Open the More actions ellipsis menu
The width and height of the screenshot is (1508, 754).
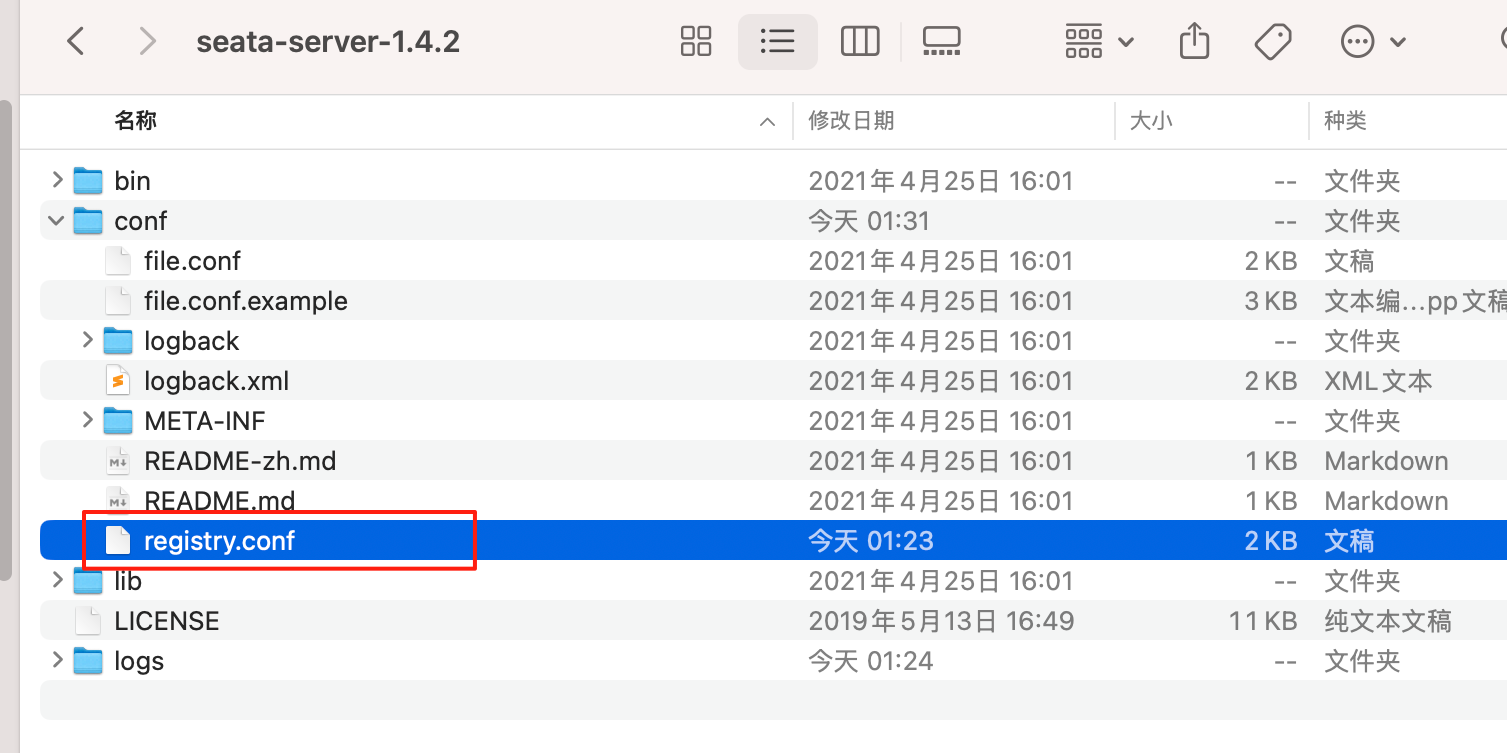1372,41
